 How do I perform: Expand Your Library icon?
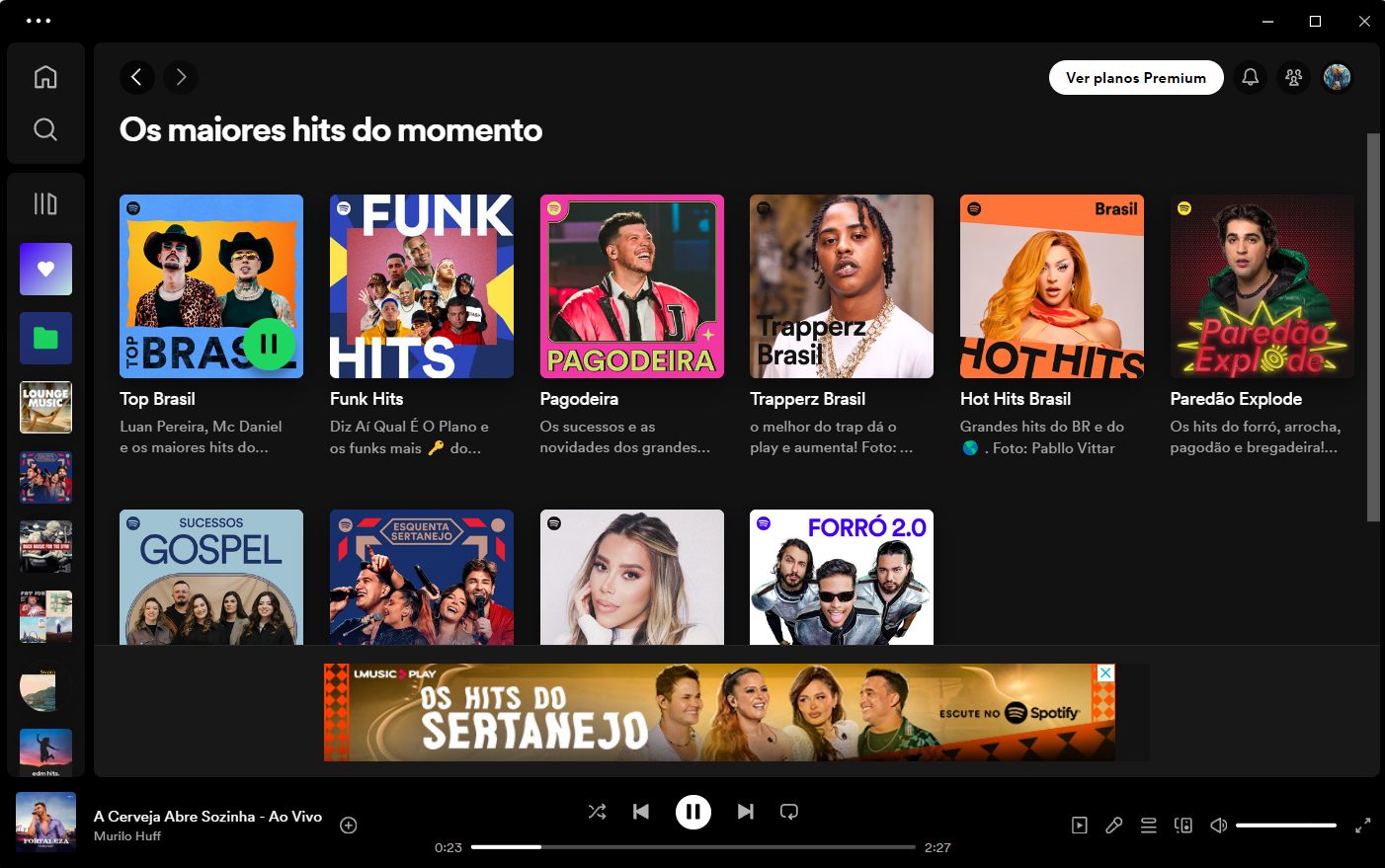pos(45,203)
